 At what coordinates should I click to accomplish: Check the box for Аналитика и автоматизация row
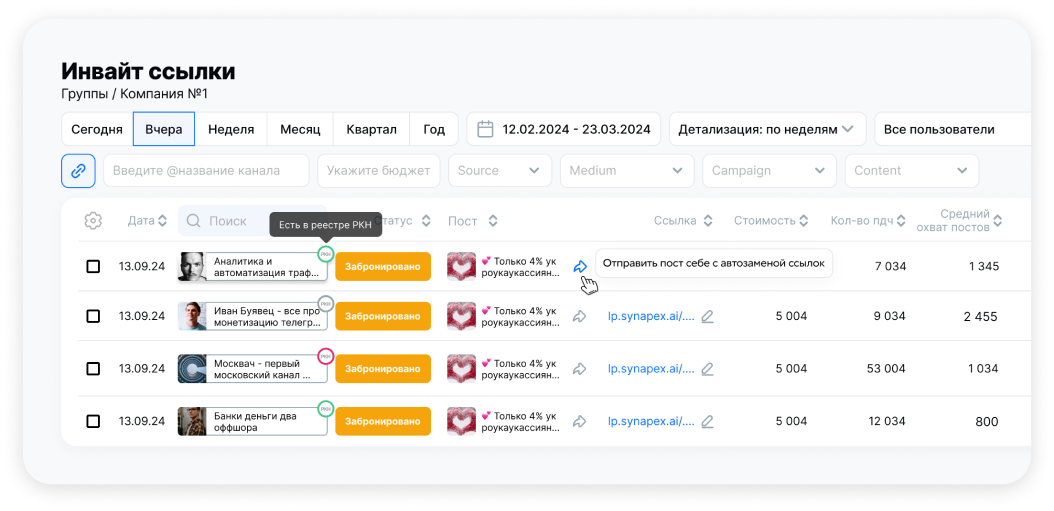coord(93,267)
